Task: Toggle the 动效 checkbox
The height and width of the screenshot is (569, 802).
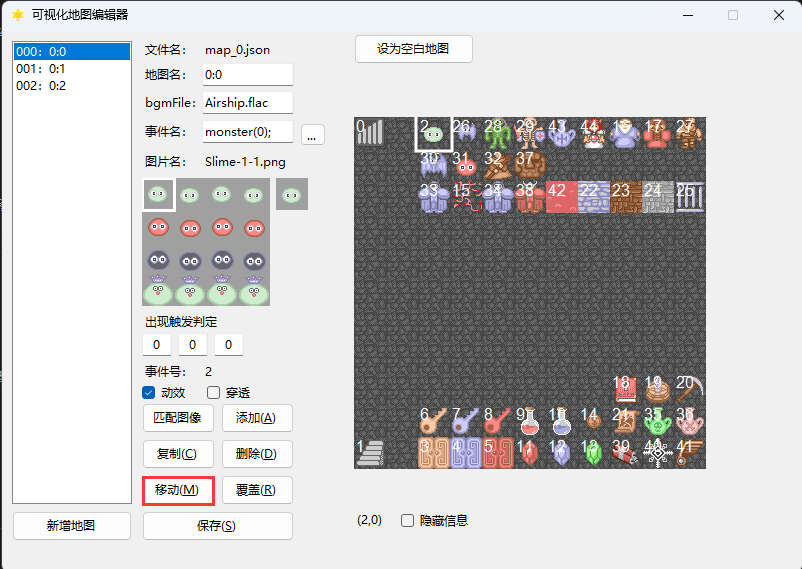Action: [149, 393]
